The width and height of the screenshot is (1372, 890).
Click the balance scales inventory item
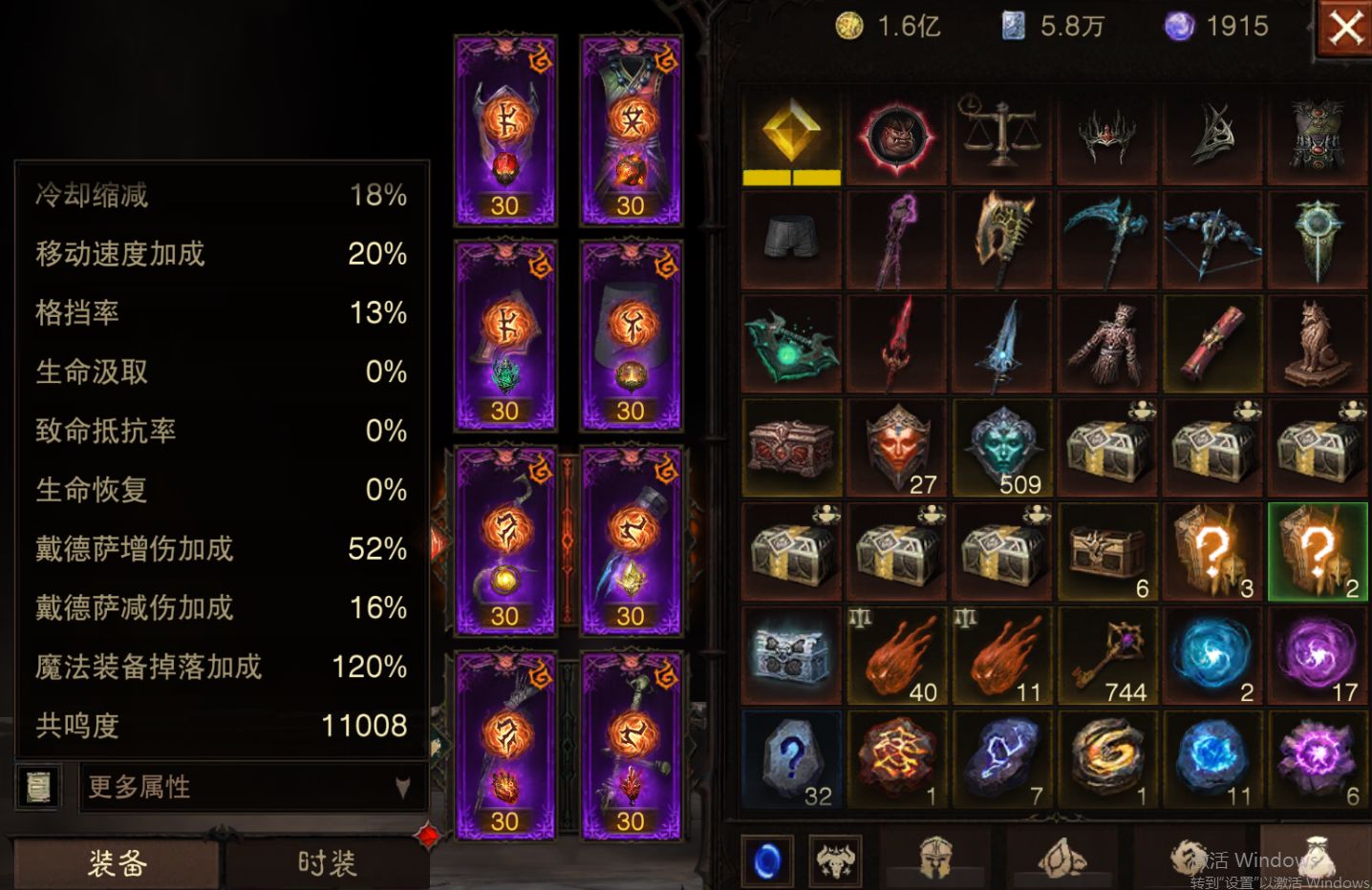pyautogui.click(x=999, y=135)
